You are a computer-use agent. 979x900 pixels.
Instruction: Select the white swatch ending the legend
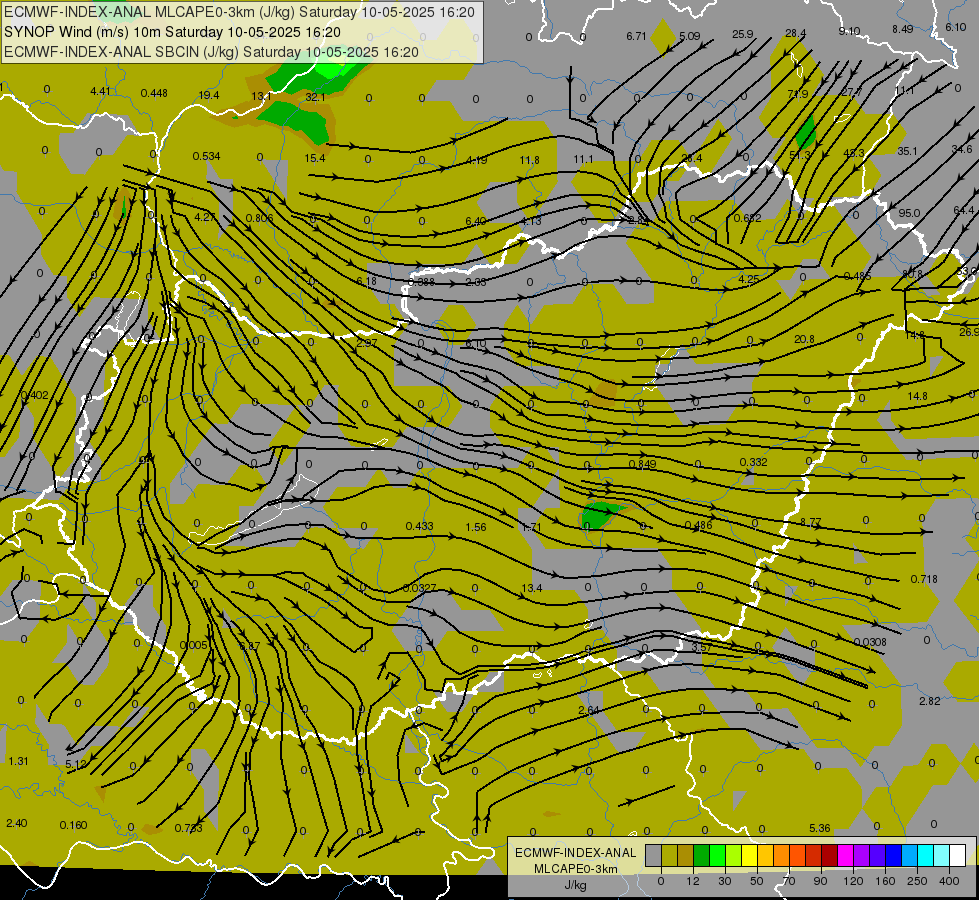click(x=958, y=855)
